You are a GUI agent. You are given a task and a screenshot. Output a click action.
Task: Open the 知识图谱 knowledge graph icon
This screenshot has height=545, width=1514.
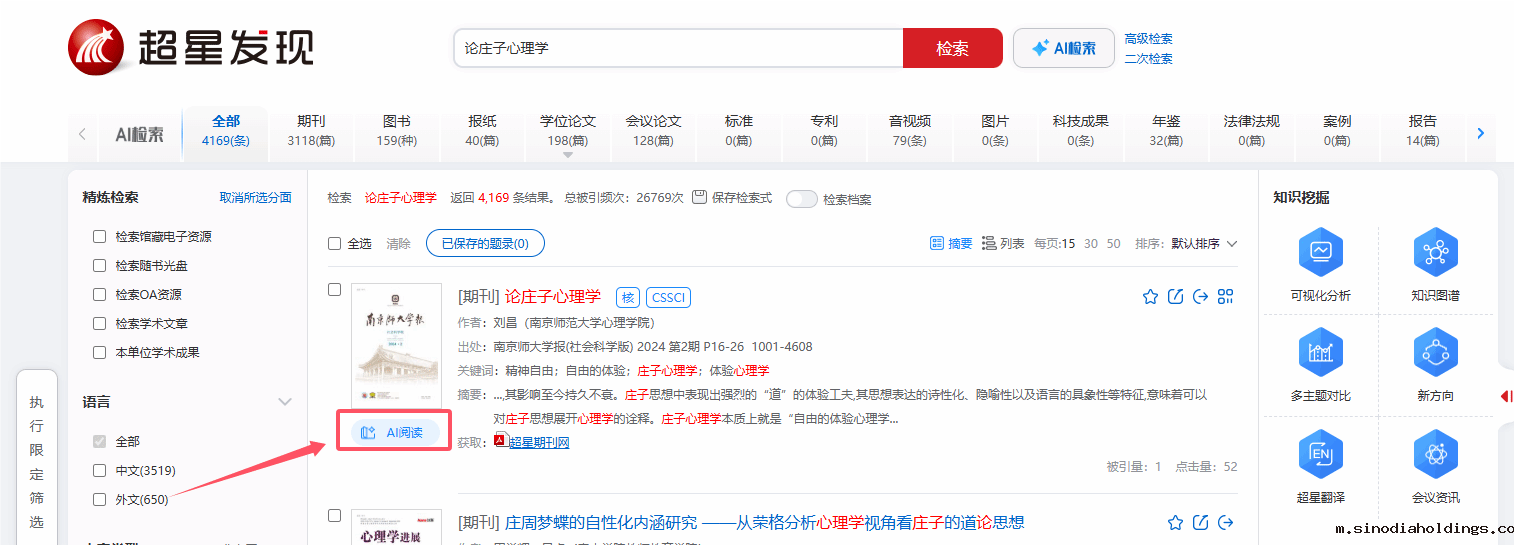(x=1436, y=253)
